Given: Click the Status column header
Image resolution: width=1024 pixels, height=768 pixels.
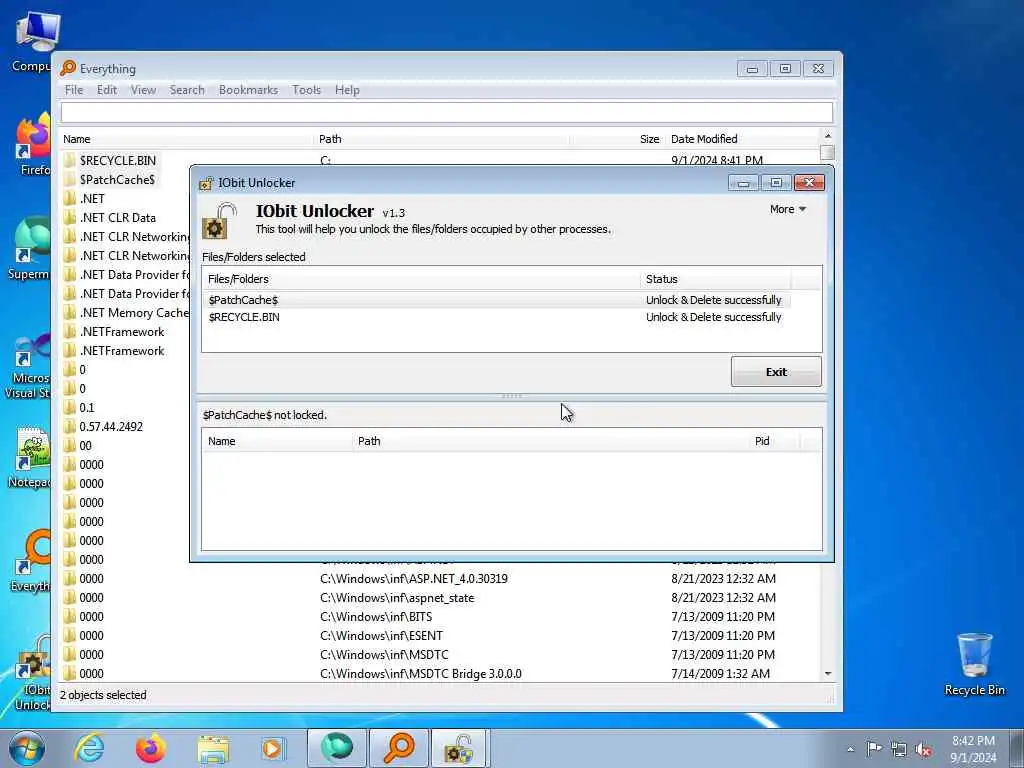Looking at the screenshot, I should click(x=715, y=279).
